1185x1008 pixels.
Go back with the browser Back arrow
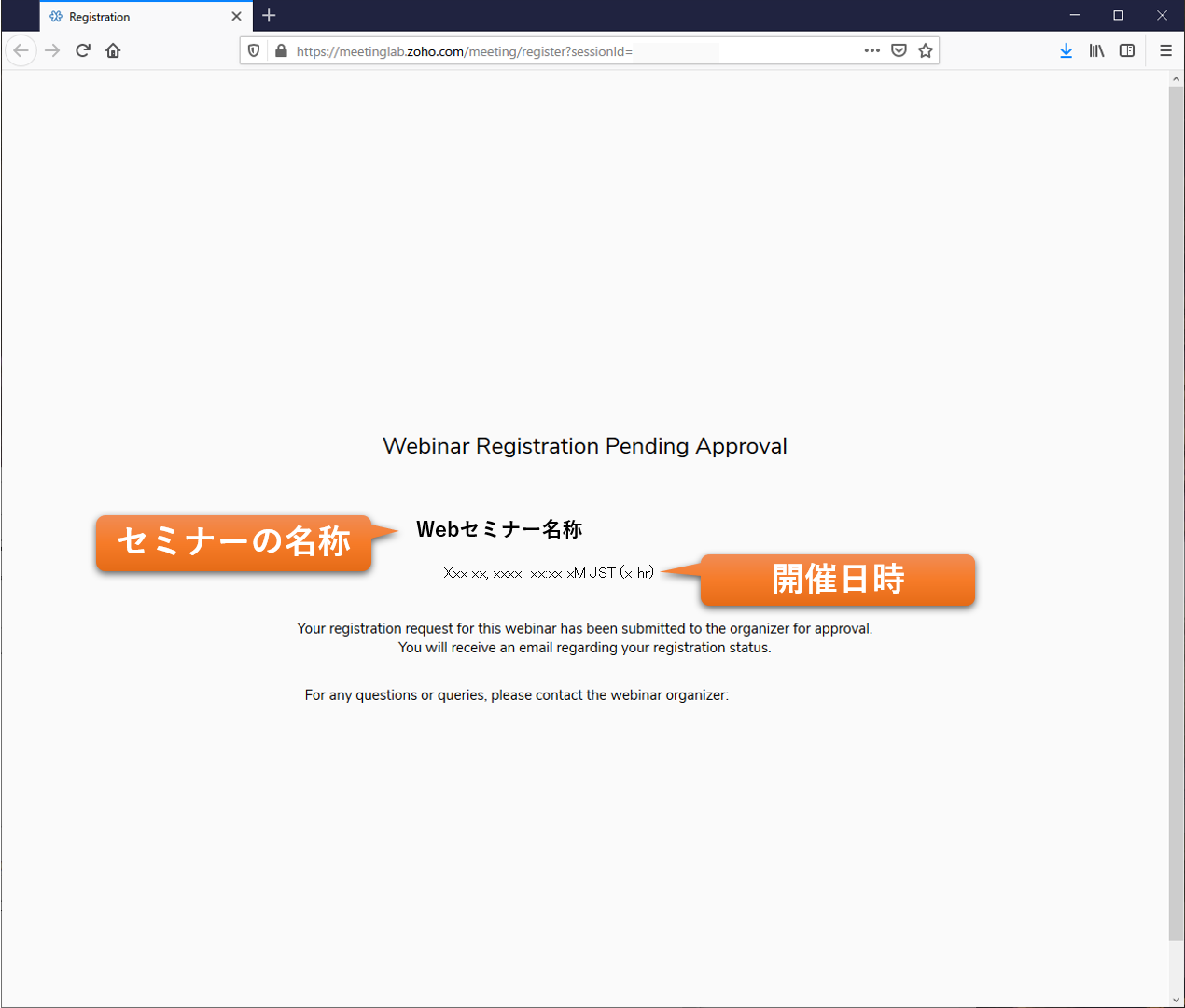21,50
